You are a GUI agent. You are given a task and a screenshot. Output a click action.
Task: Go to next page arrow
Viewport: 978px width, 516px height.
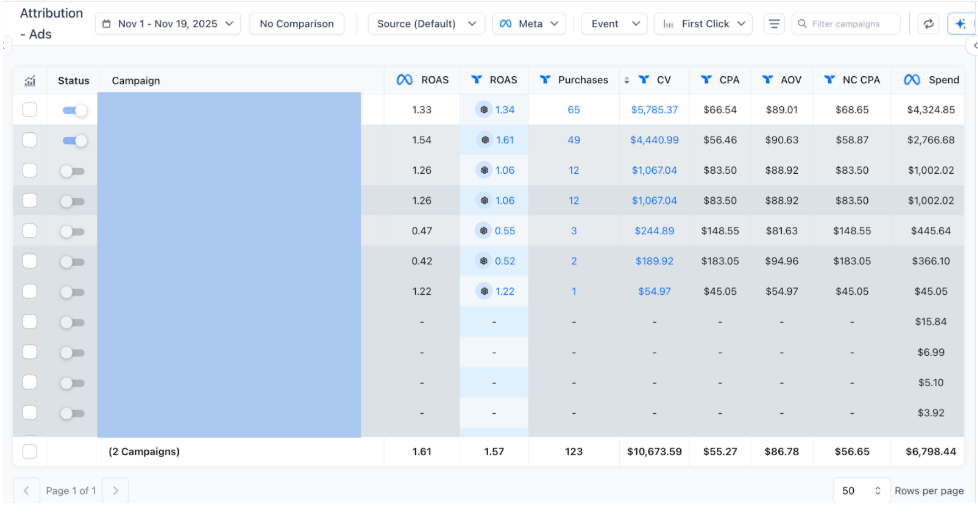[x=116, y=490]
